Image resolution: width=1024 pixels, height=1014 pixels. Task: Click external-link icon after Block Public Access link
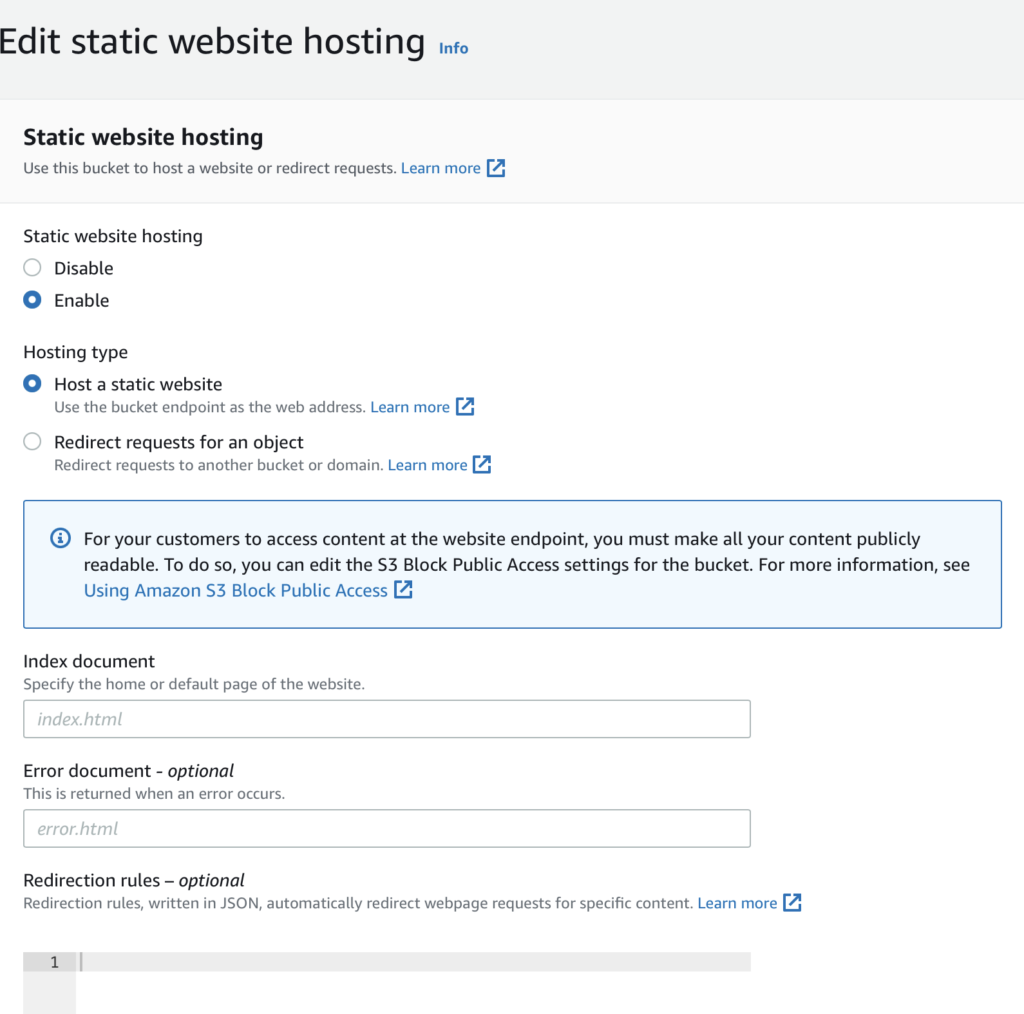coord(403,589)
